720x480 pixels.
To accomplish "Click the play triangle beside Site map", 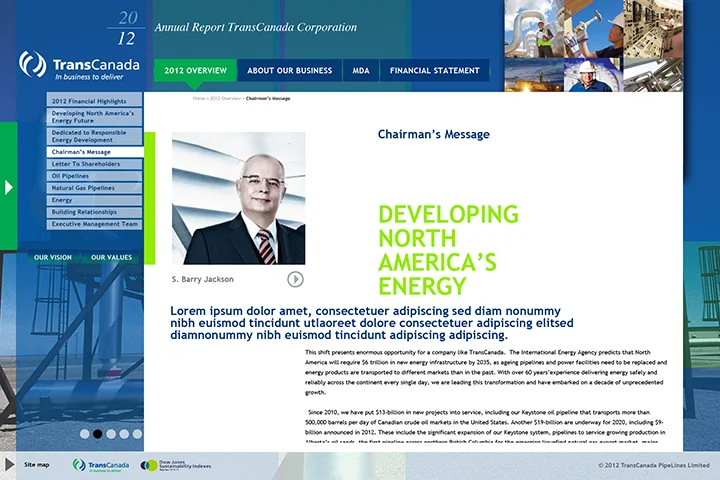I will click(8, 464).
